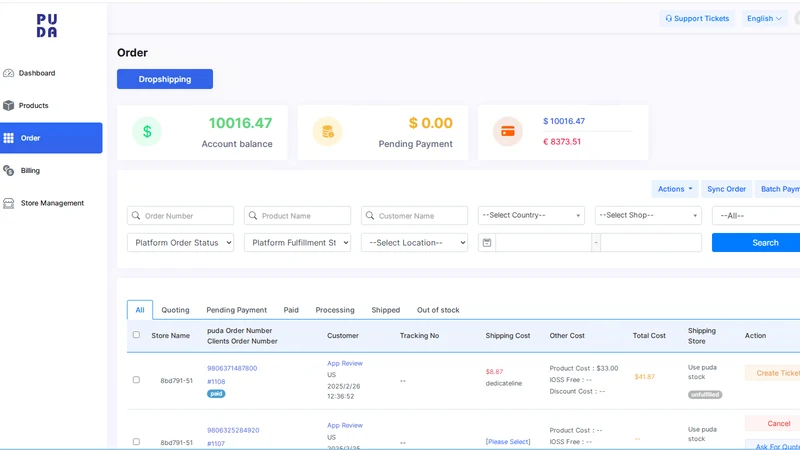Image resolution: width=800 pixels, height=450 pixels.
Task: Open App Review customer link for order #1108
Action: pyautogui.click(x=345, y=363)
